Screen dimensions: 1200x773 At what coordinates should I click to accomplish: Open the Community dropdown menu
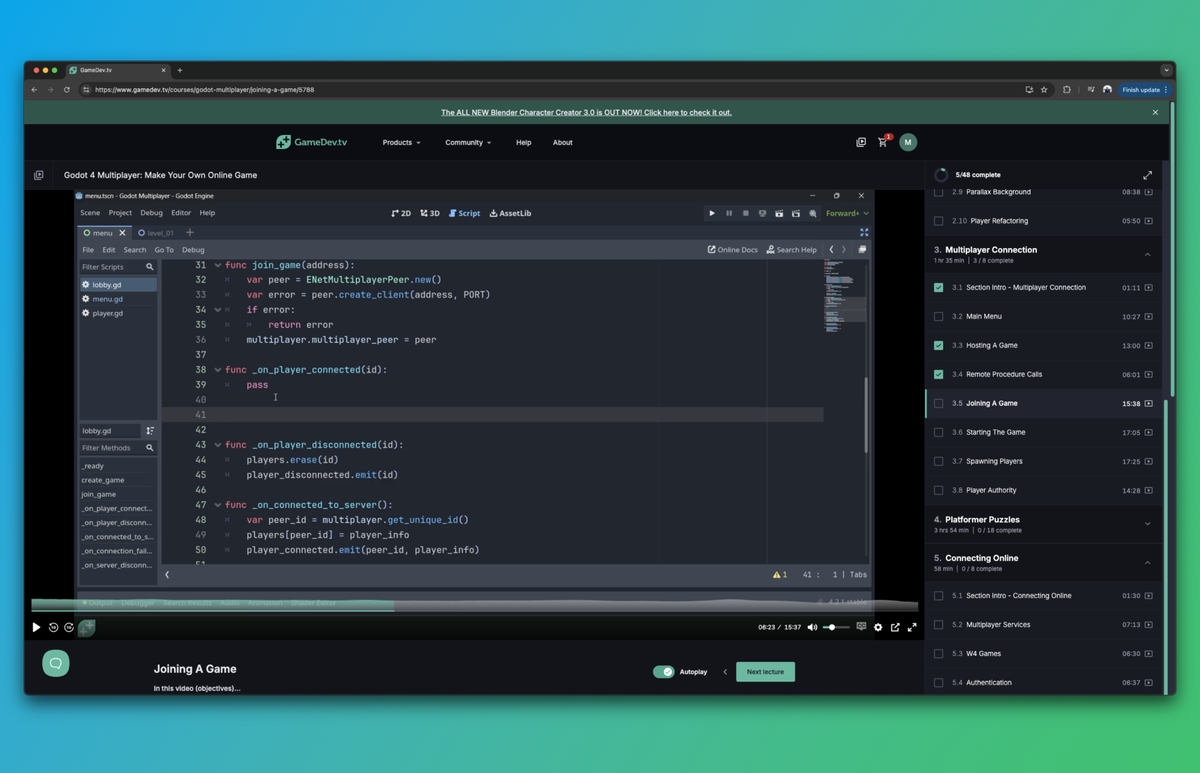pos(468,142)
